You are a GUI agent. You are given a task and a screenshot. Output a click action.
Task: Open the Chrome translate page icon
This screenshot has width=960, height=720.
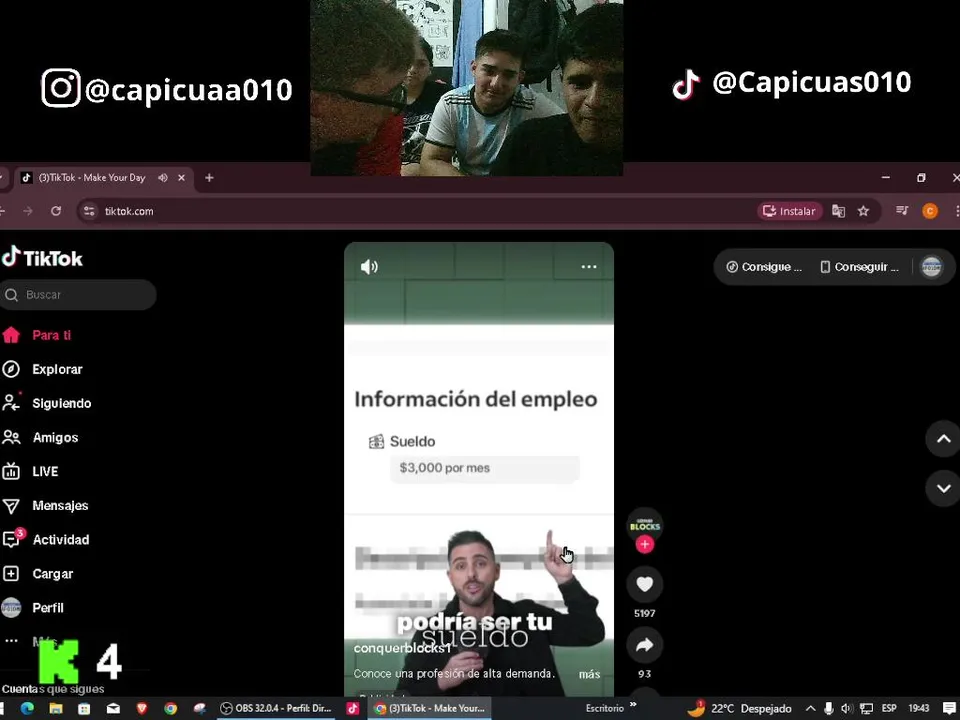click(x=838, y=211)
